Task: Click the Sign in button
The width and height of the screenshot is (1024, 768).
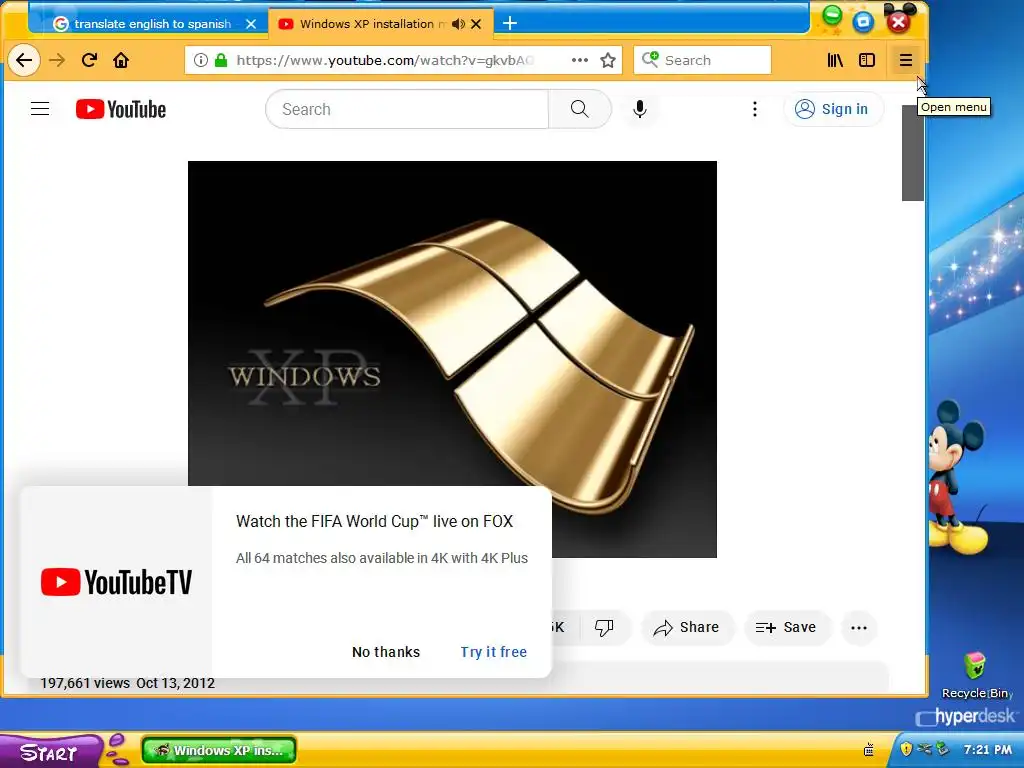Action: coord(833,109)
